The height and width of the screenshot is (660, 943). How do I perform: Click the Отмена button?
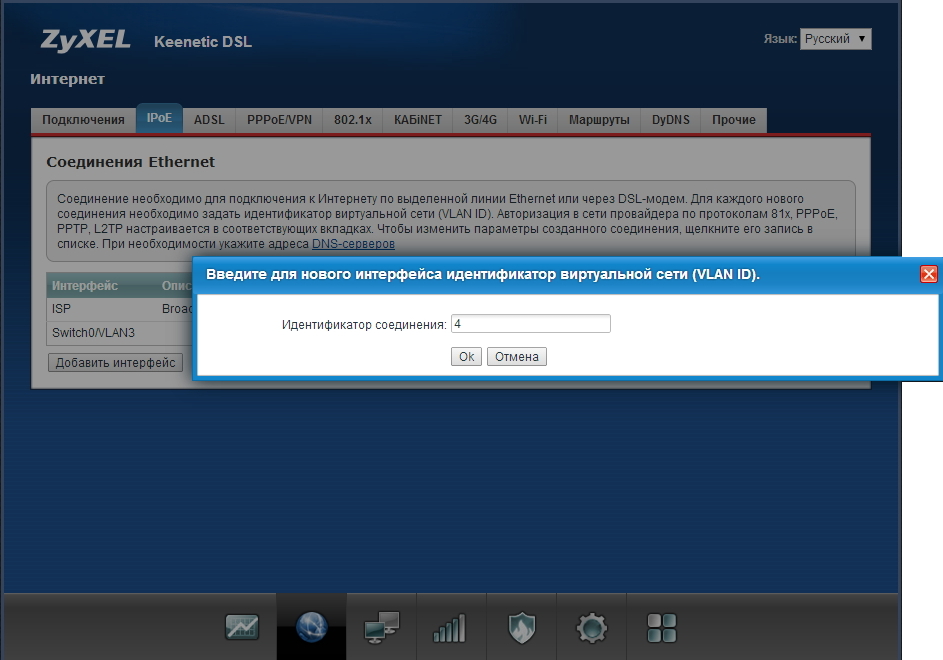(x=516, y=357)
